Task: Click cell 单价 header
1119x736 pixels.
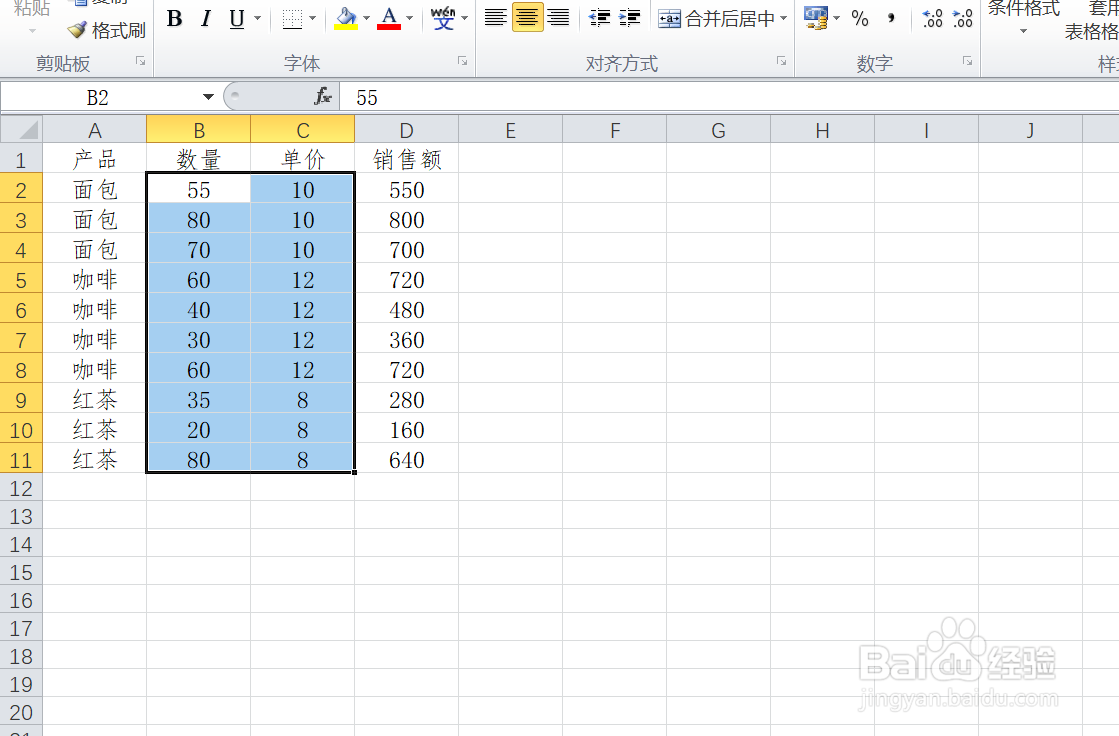Action: (303, 159)
